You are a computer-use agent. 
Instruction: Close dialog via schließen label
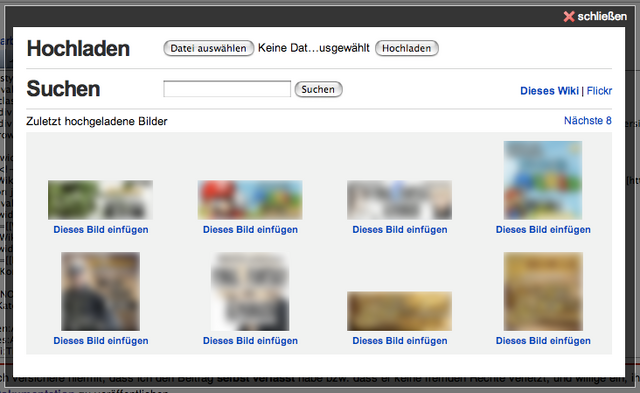pos(602,16)
